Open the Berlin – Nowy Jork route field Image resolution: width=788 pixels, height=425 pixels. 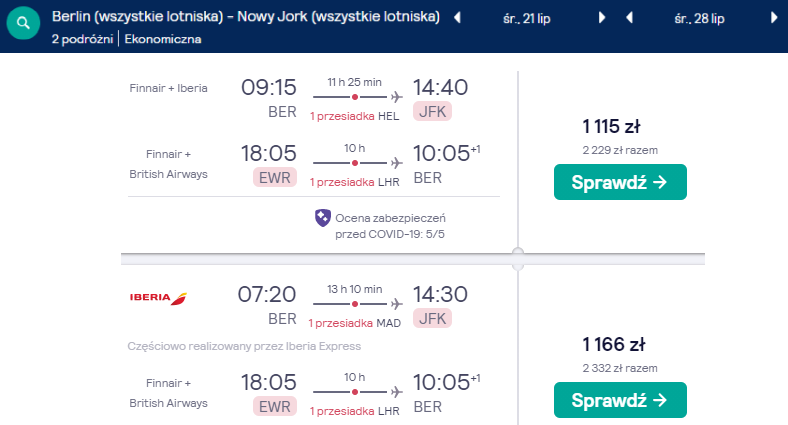coord(246,17)
